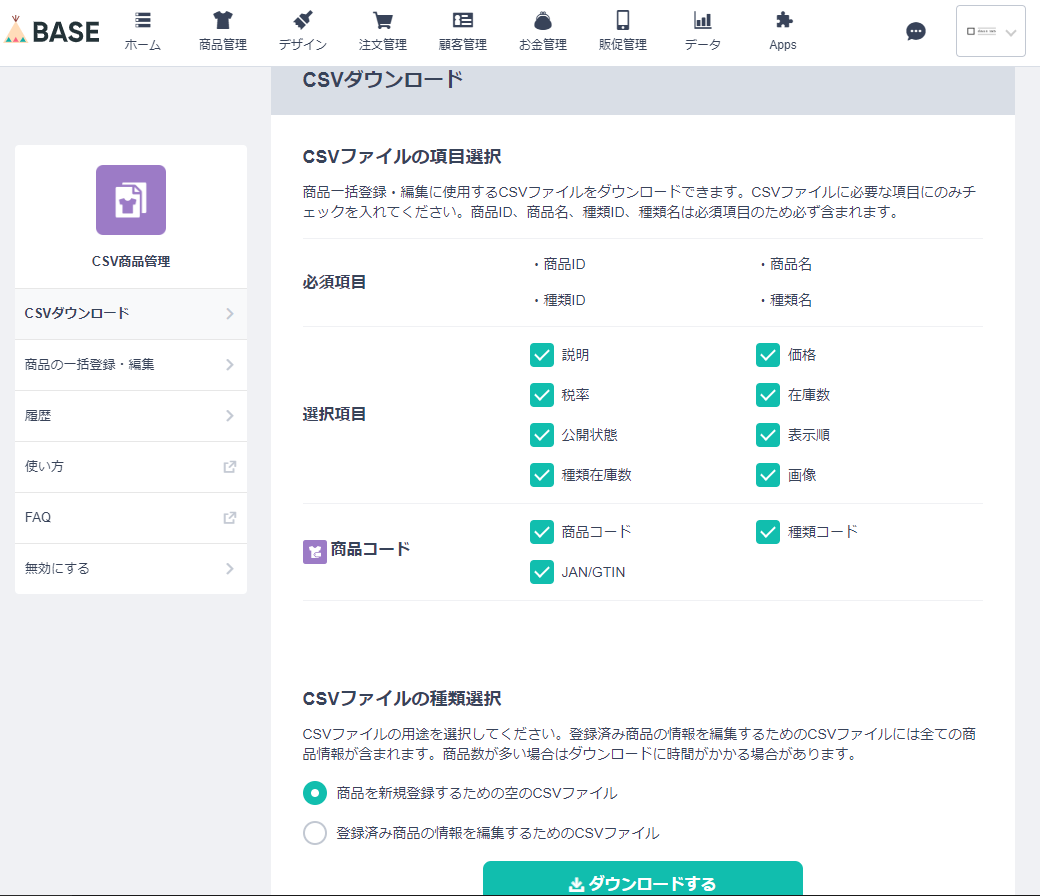
Task: Open the chat message bubble icon
Action: point(916,31)
